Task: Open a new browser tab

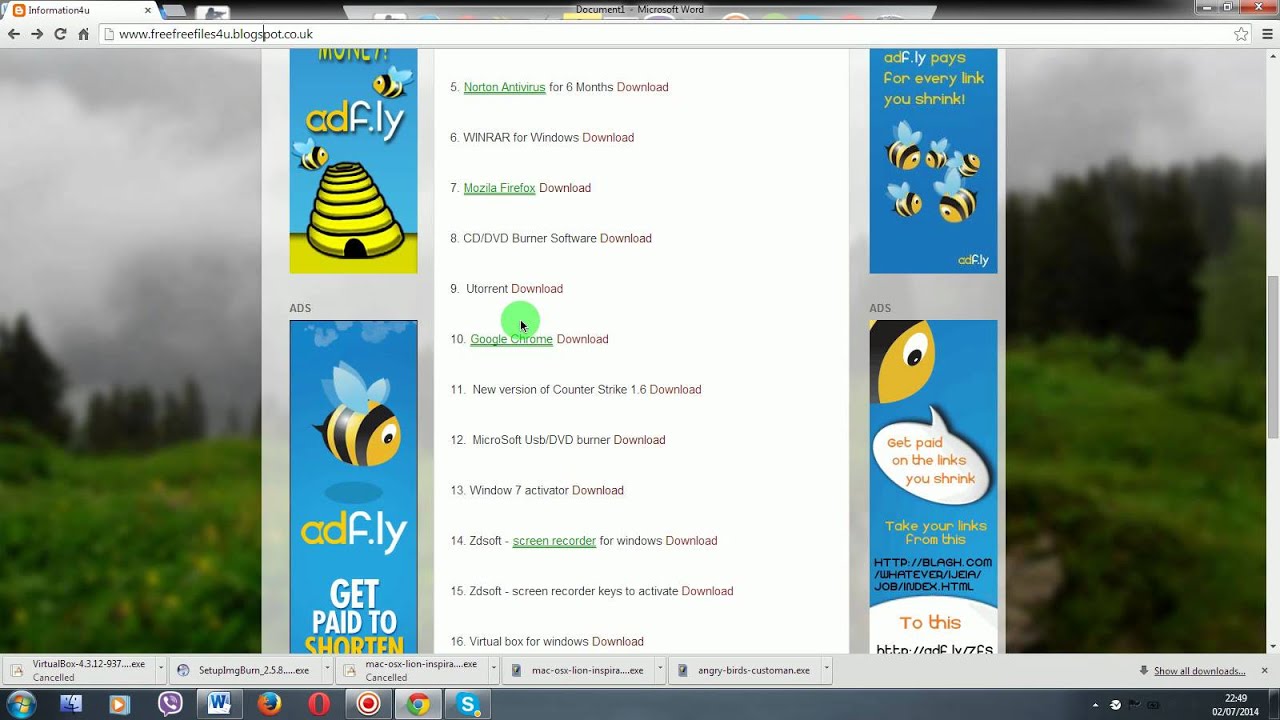Action: [173, 11]
